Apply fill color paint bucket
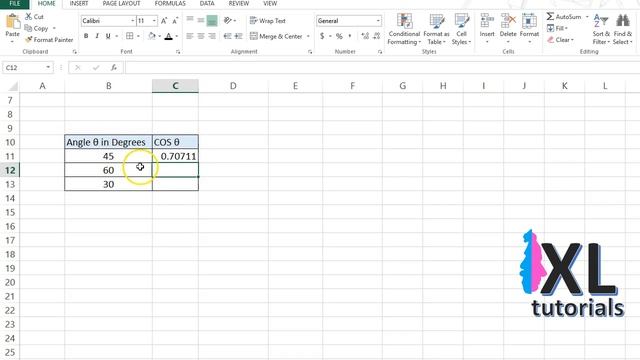This screenshot has height=360, width=640. click(152, 36)
